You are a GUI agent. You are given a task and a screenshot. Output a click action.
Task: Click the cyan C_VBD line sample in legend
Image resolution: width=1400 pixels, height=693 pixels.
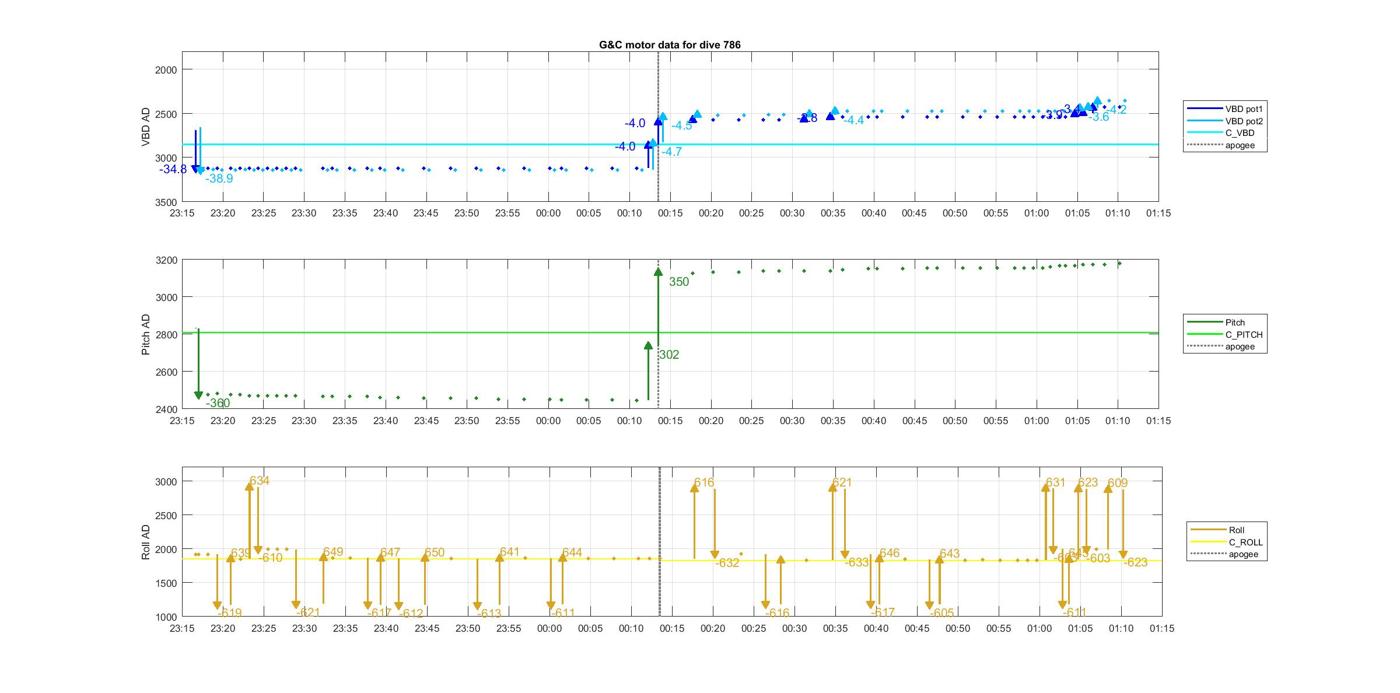1203,133
